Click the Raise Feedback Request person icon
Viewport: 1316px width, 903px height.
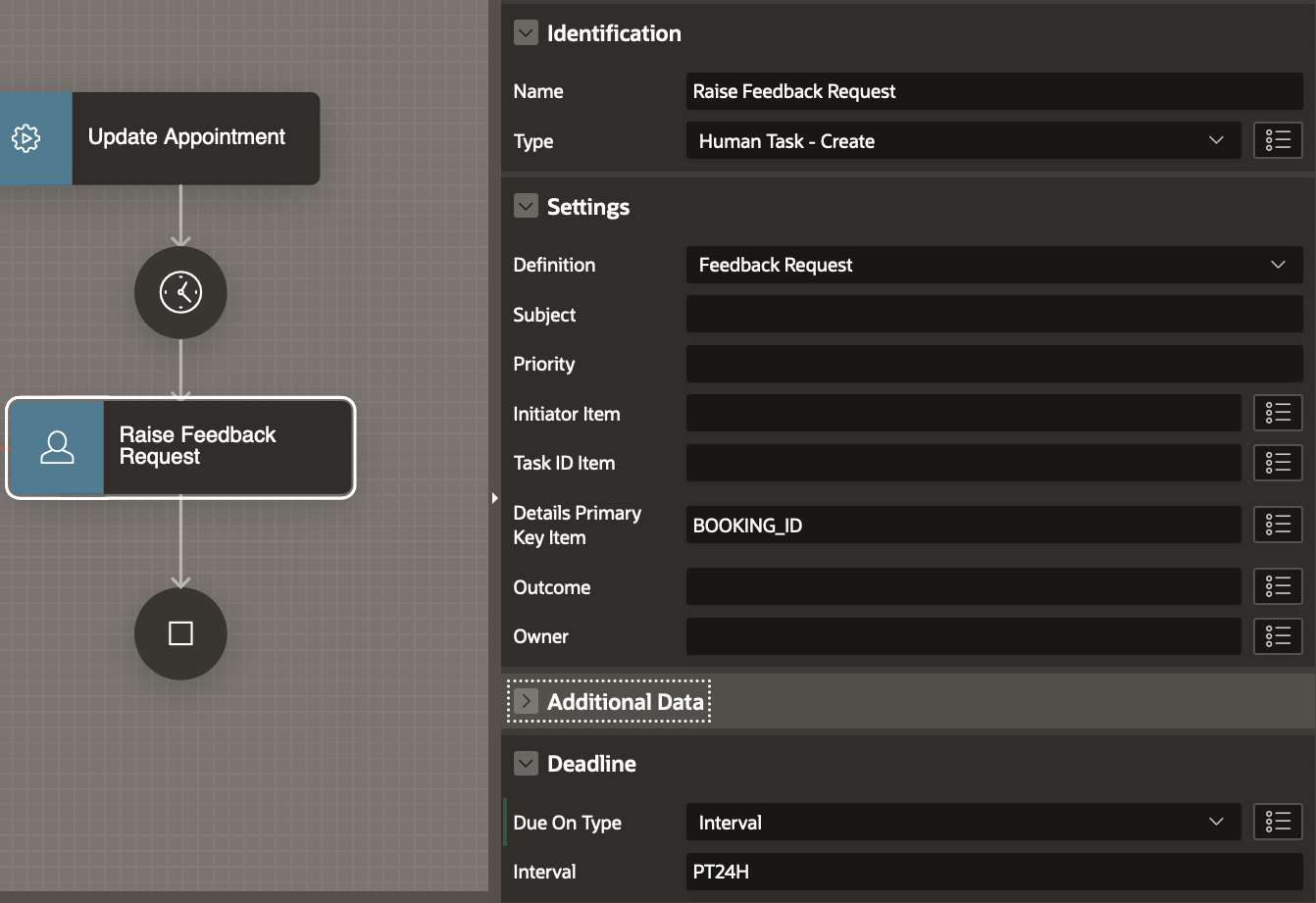tap(57, 447)
